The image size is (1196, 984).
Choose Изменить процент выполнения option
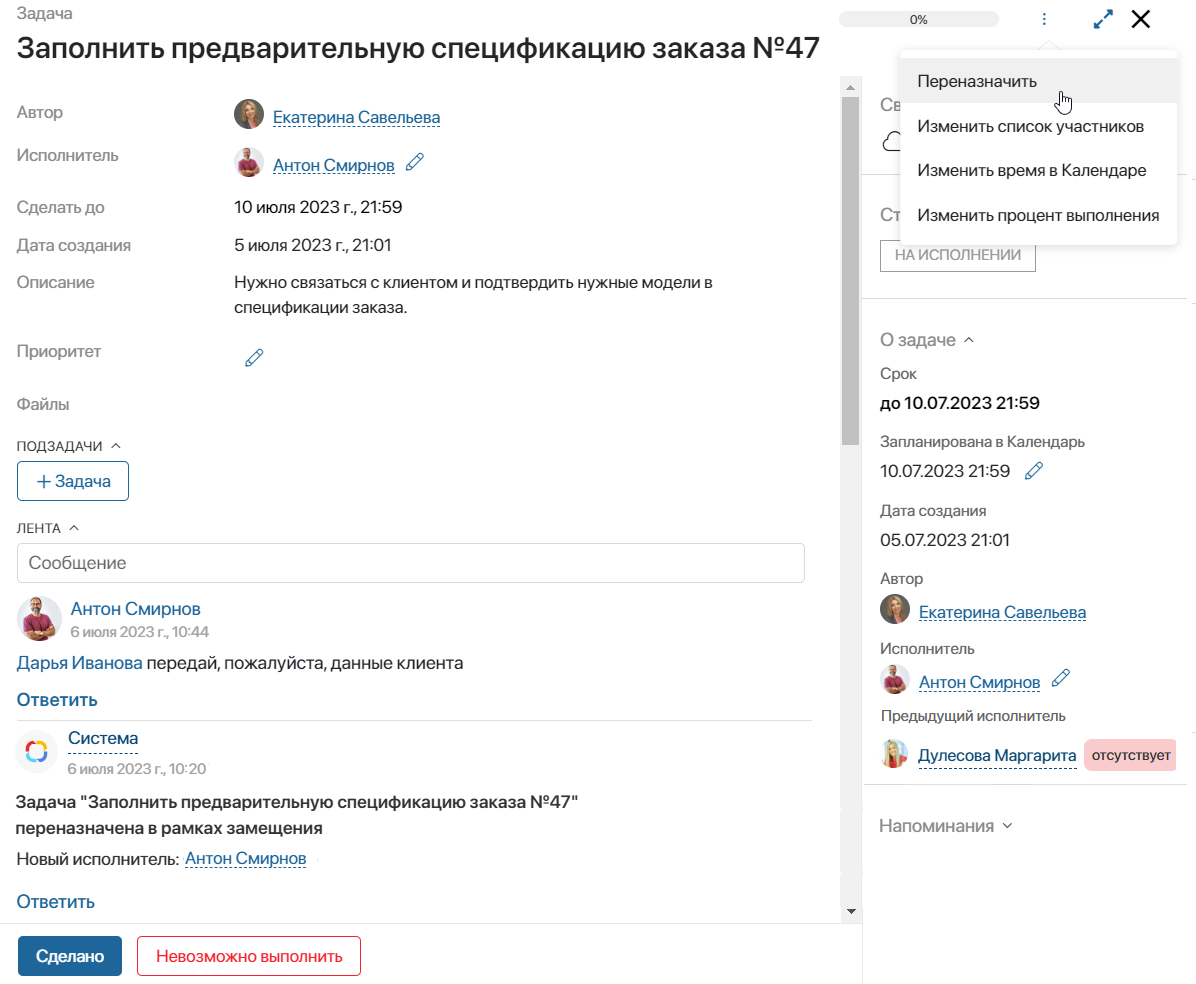click(x=1038, y=216)
